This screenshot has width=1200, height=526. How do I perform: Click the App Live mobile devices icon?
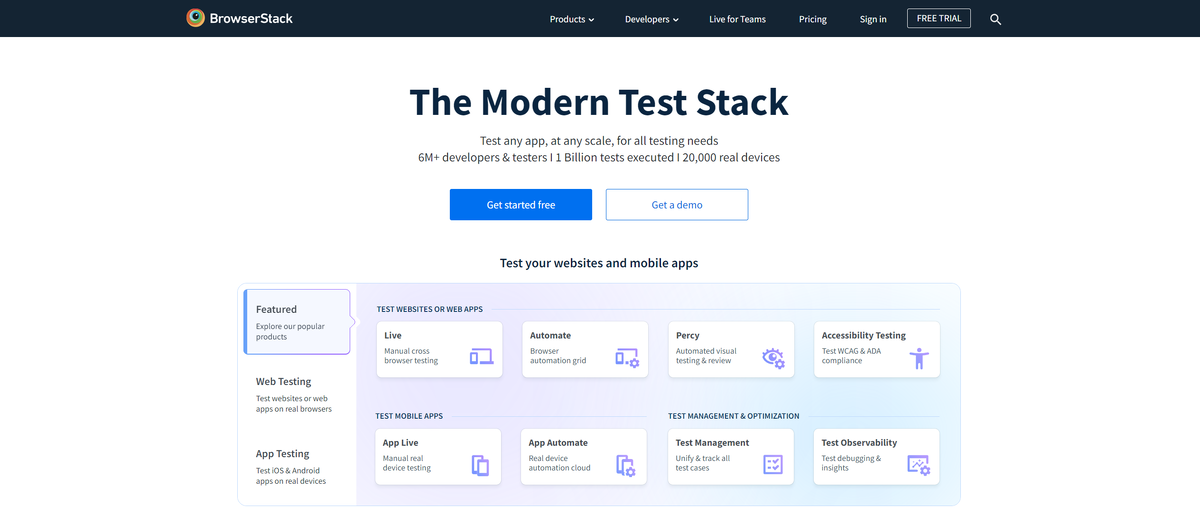pyautogui.click(x=481, y=465)
